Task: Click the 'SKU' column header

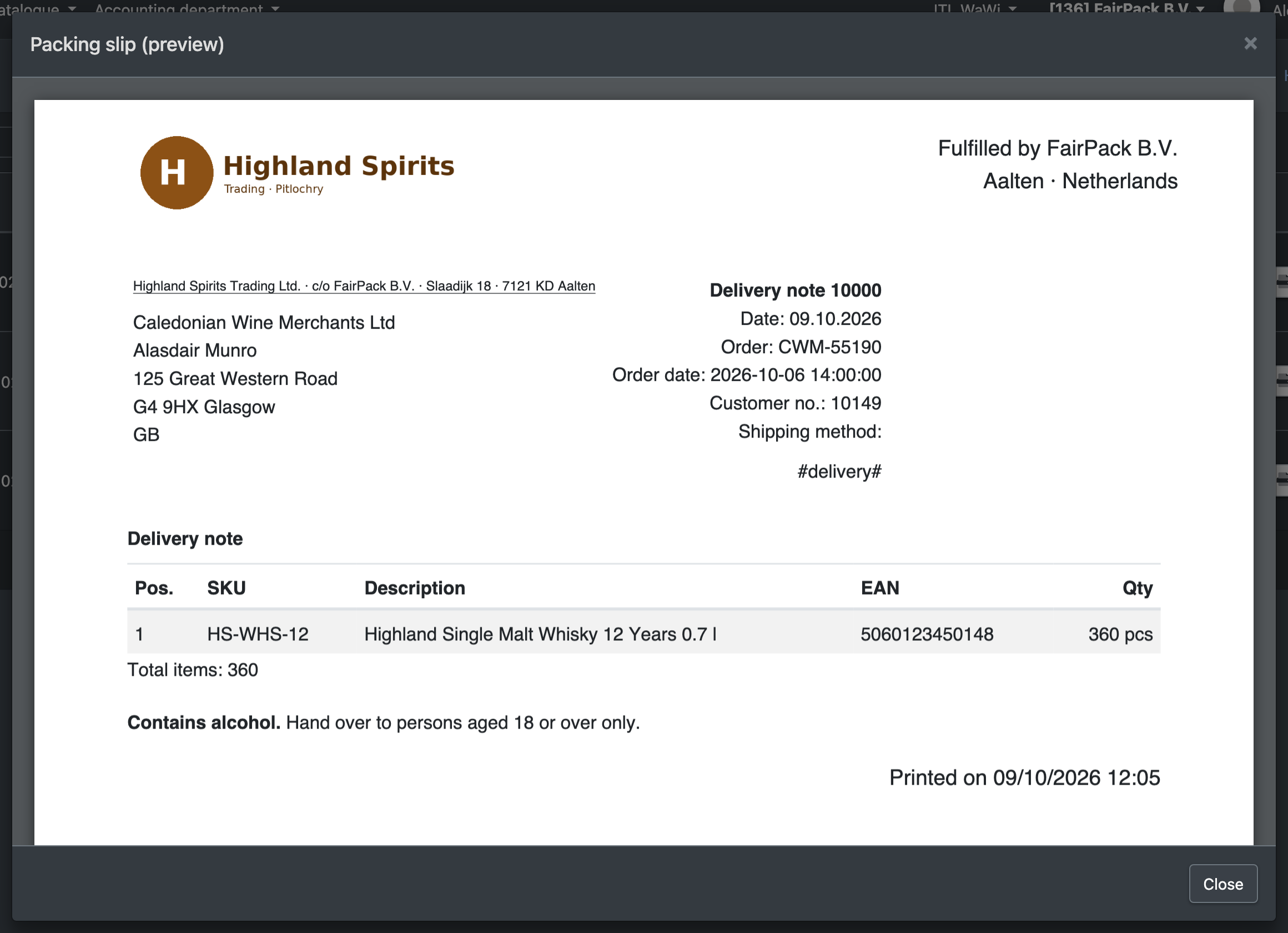Action: point(226,588)
